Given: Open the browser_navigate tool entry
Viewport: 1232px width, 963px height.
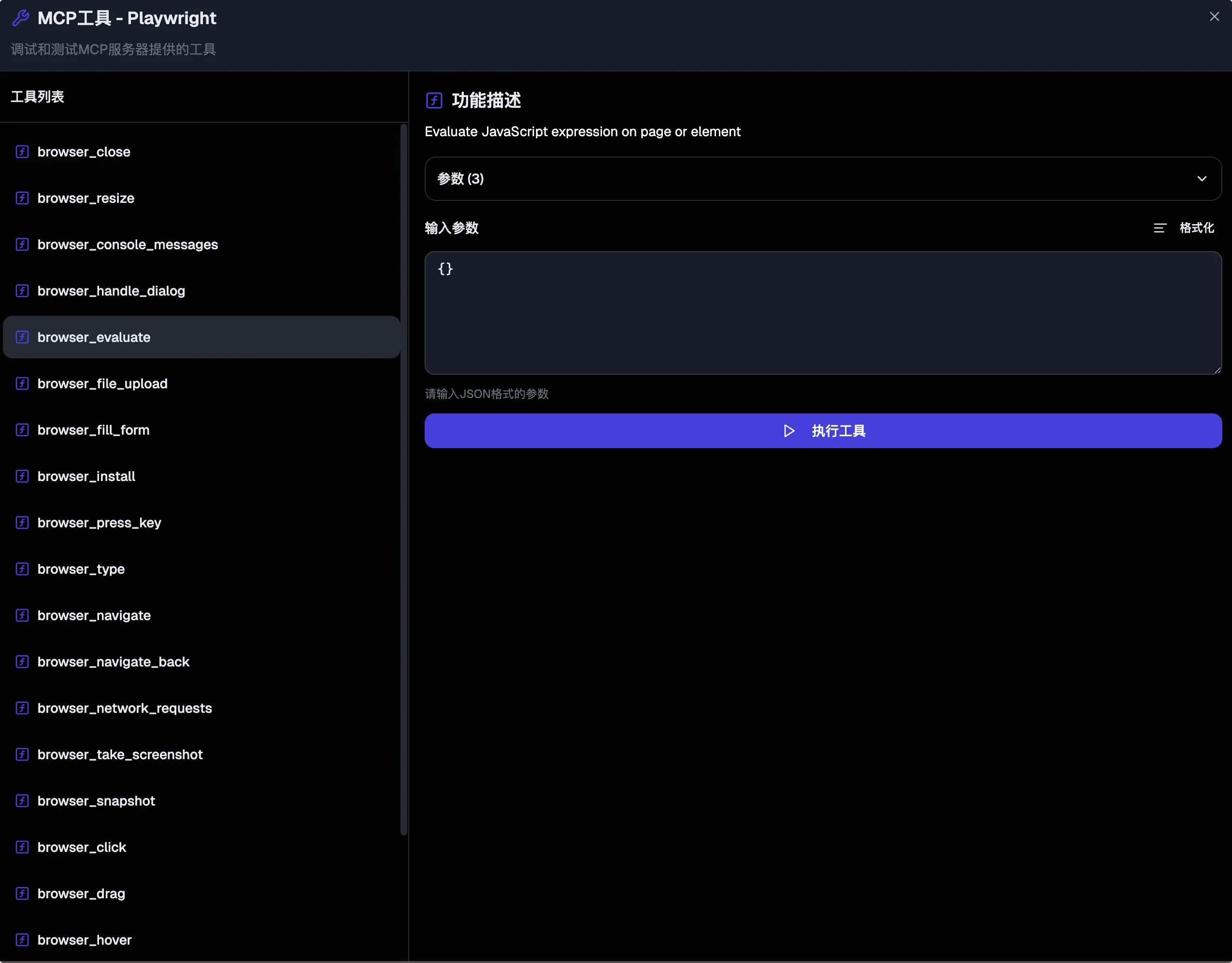Looking at the screenshot, I should pos(94,615).
